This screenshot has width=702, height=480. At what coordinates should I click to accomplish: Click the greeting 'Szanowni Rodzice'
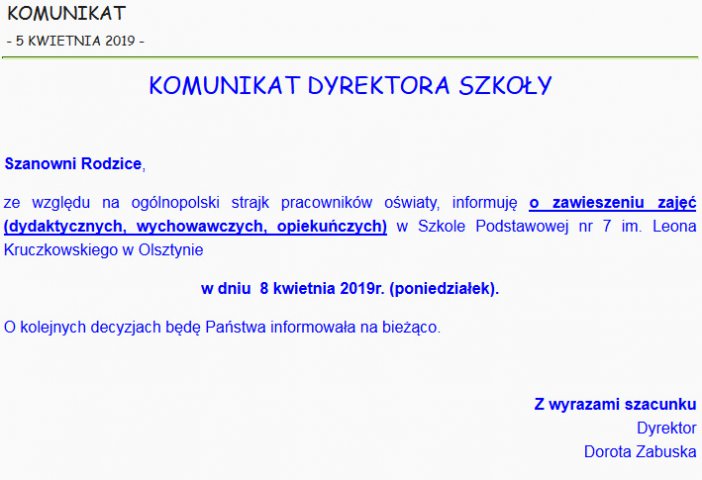(73, 163)
